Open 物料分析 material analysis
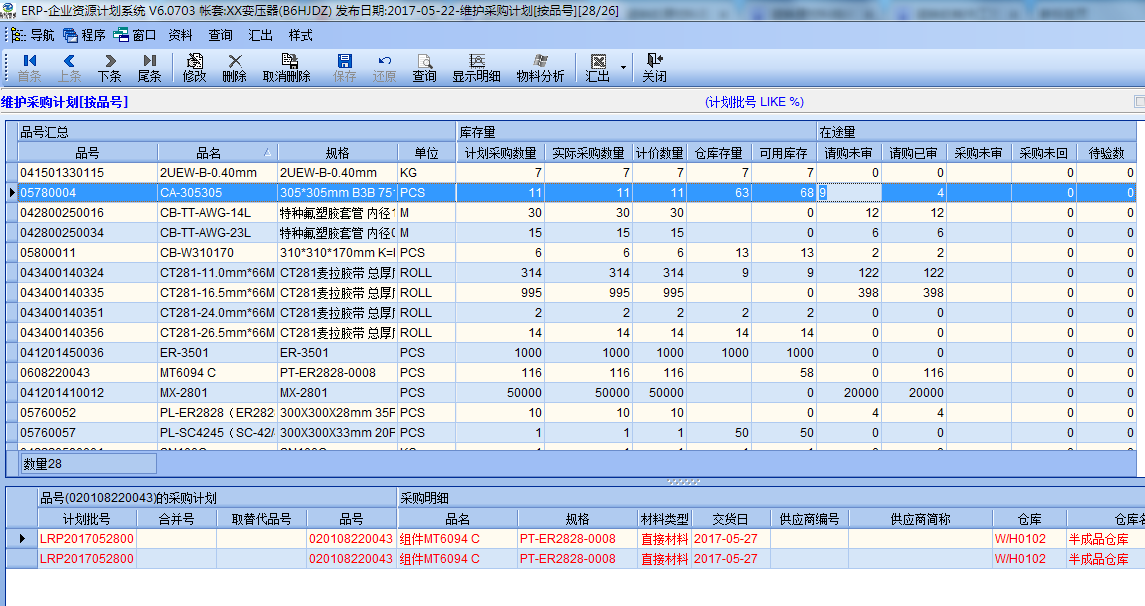Viewport: 1145px width, 606px height. tap(540, 68)
